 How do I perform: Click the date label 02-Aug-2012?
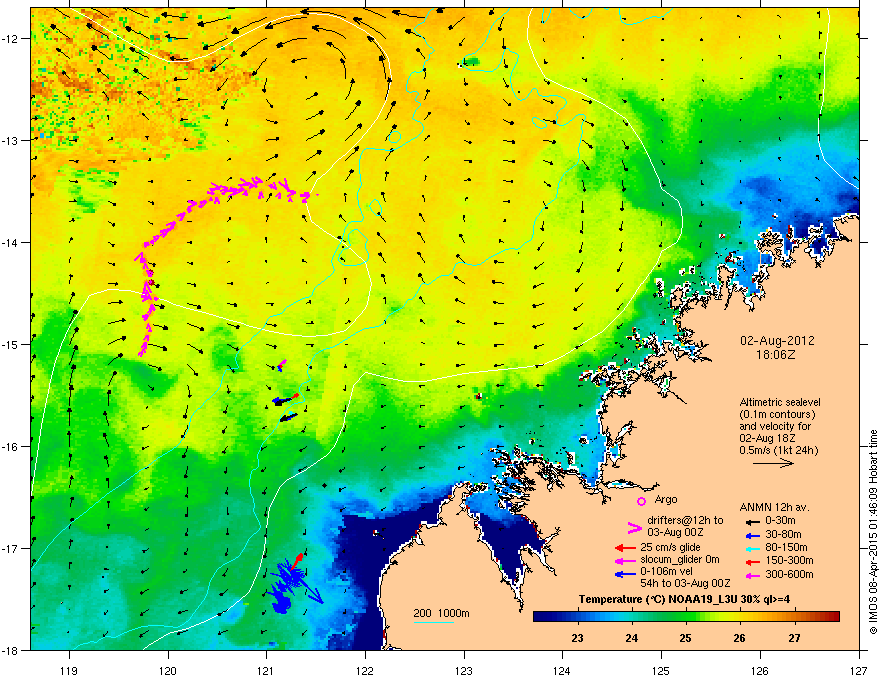[x=777, y=341]
